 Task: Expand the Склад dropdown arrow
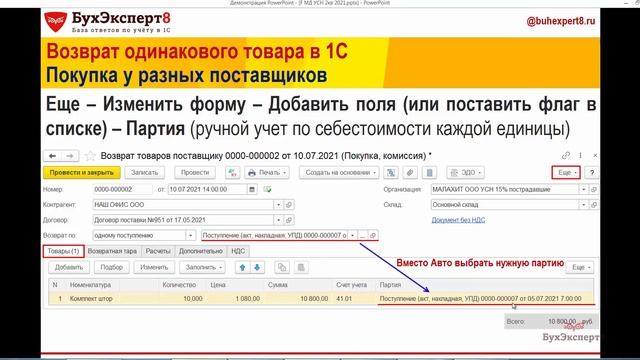pos(584,204)
